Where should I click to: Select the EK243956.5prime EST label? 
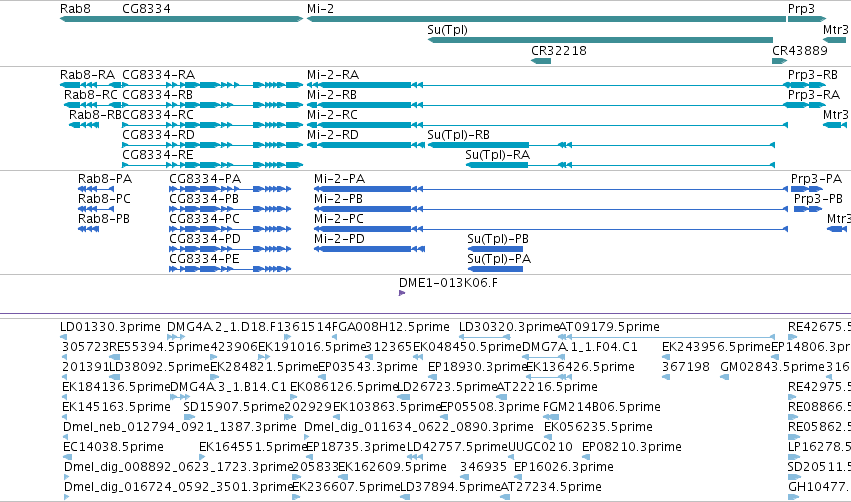point(716,347)
